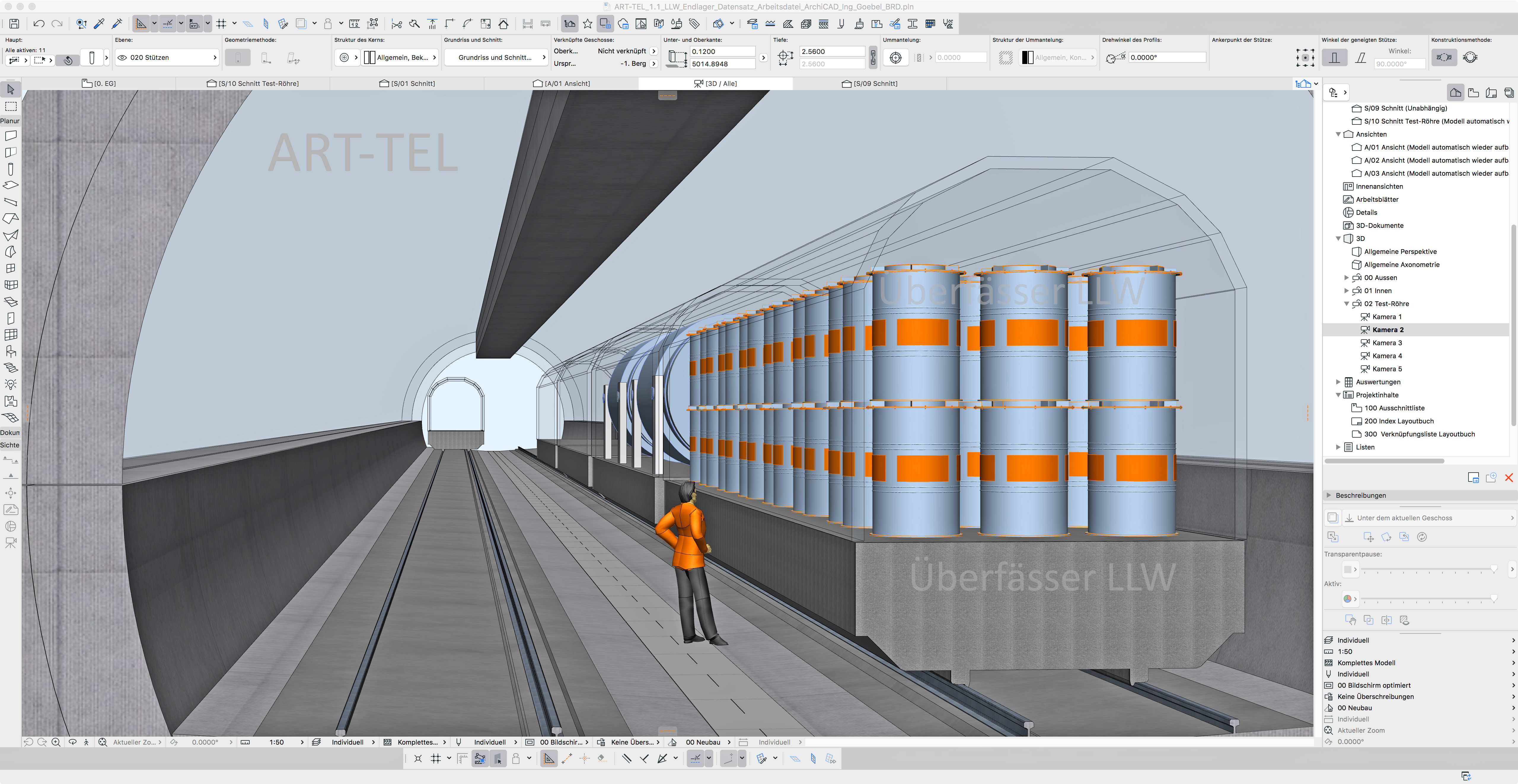Collapse the 02 Test-Röhre folder
The image size is (1518, 784).
tap(1347, 304)
